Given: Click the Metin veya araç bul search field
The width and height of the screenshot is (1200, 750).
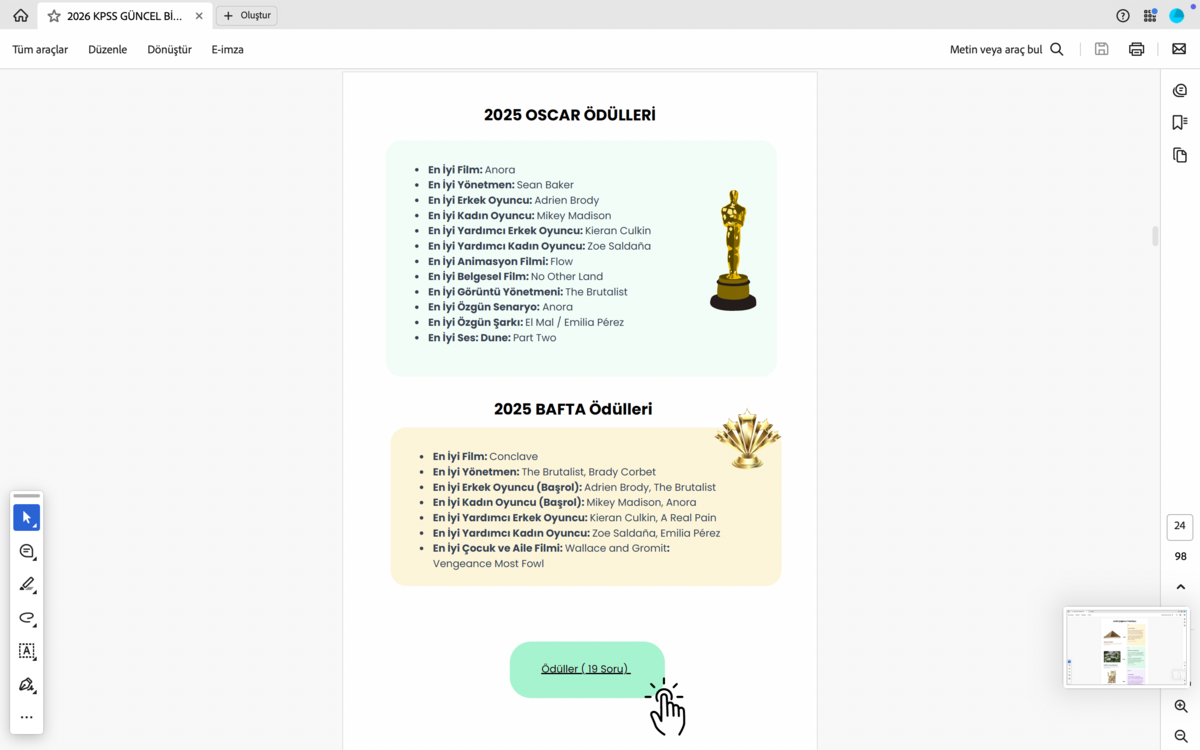Looking at the screenshot, I should [996, 49].
